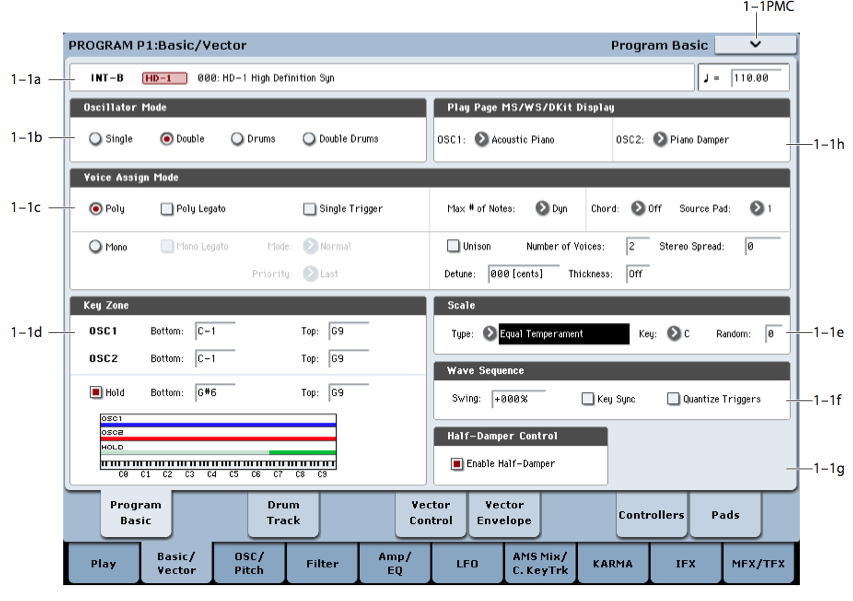
Task: Click OSC2 Bottom key field
Action: pos(215,358)
